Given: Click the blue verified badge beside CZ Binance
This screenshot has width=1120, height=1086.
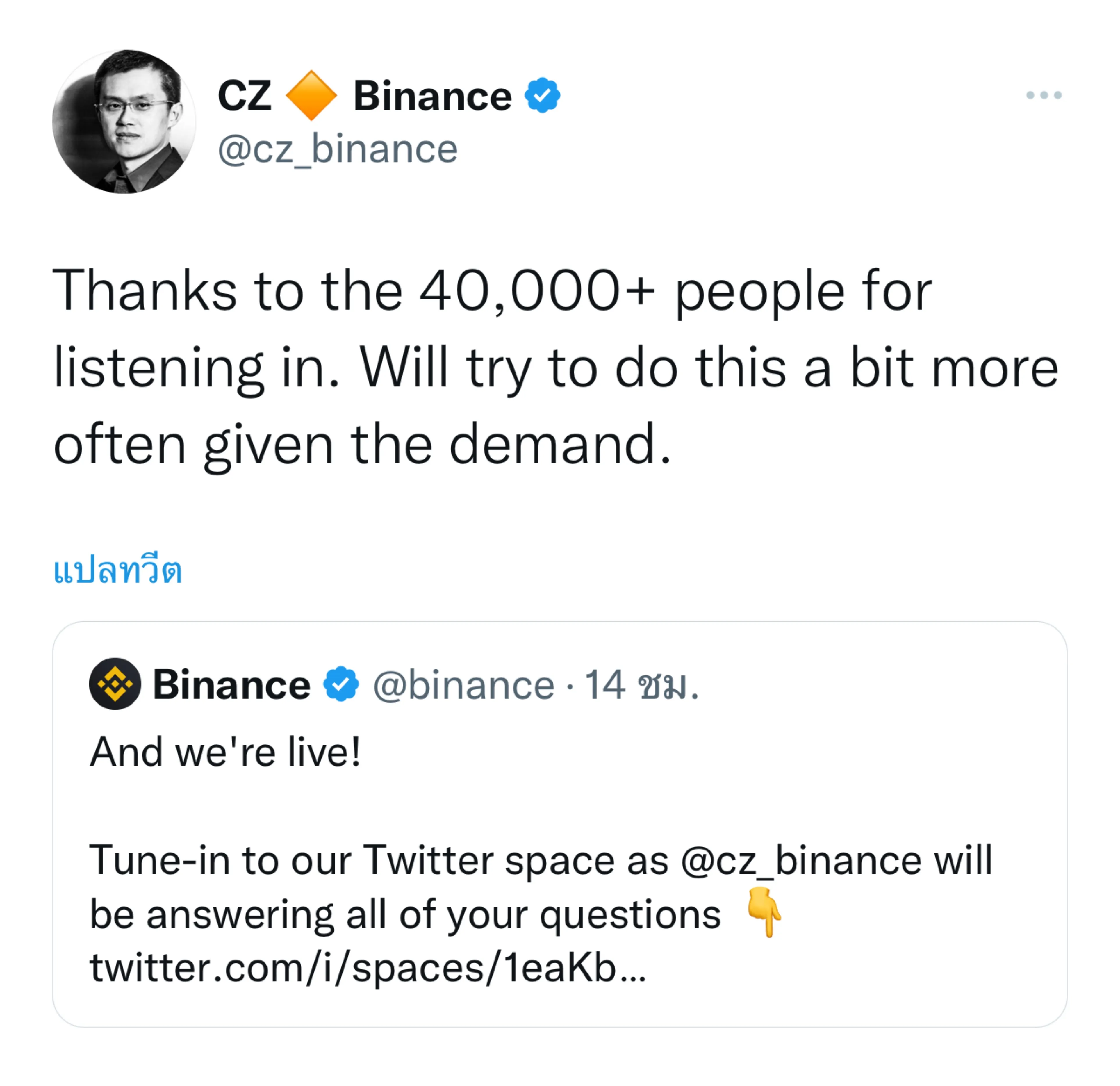Looking at the screenshot, I should (x=542, y=95).
